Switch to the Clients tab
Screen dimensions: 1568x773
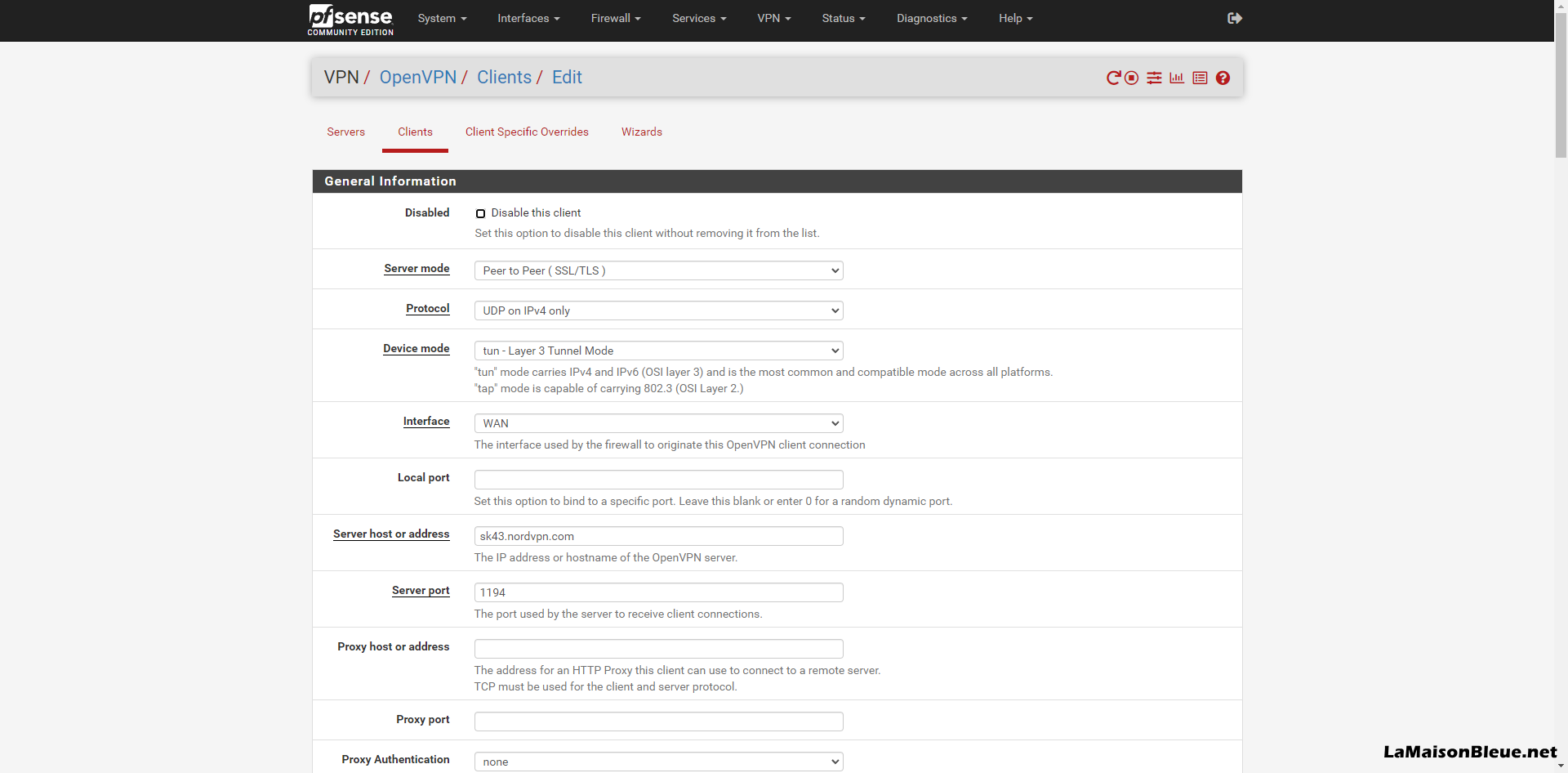tap(415, 132)
